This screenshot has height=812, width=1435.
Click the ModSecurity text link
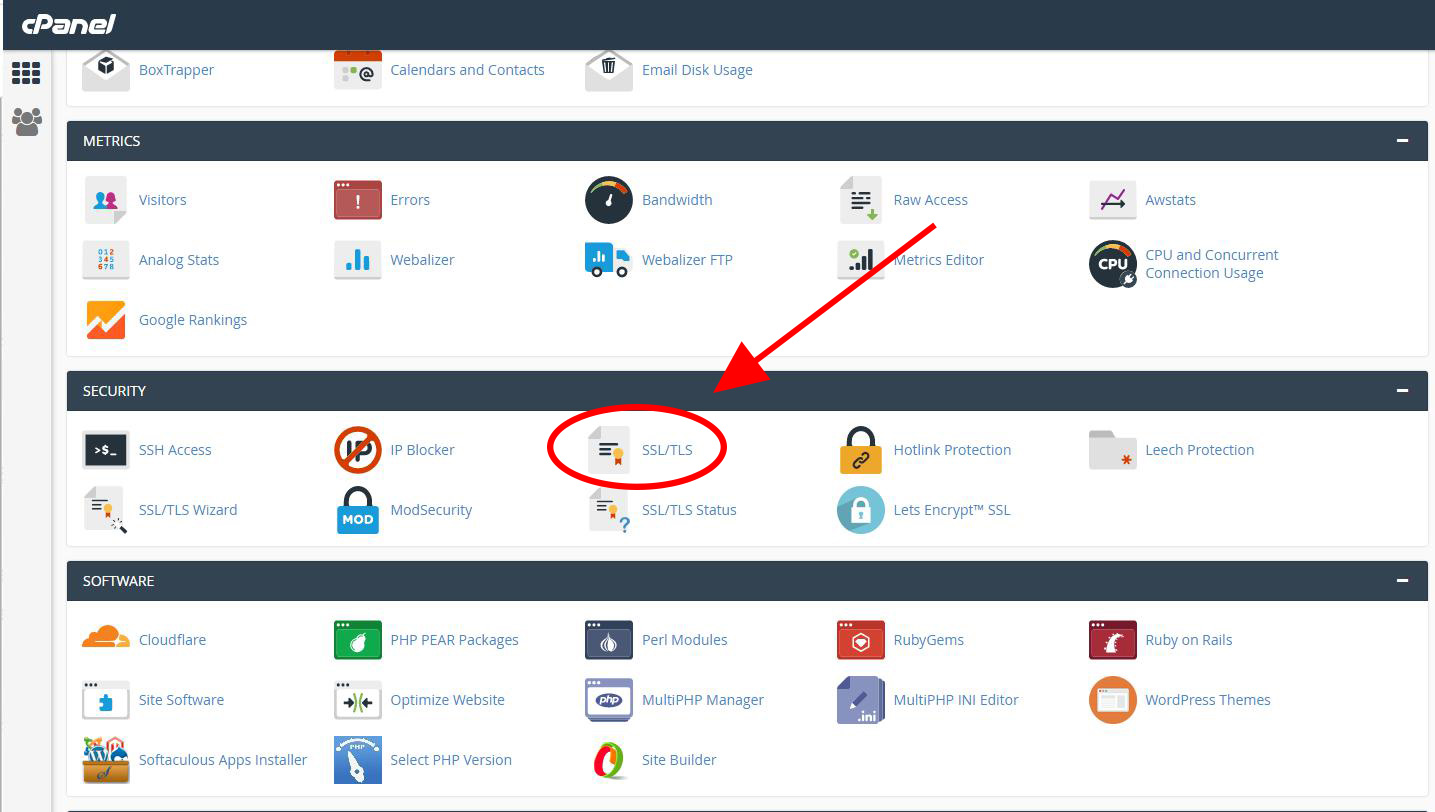431,510
